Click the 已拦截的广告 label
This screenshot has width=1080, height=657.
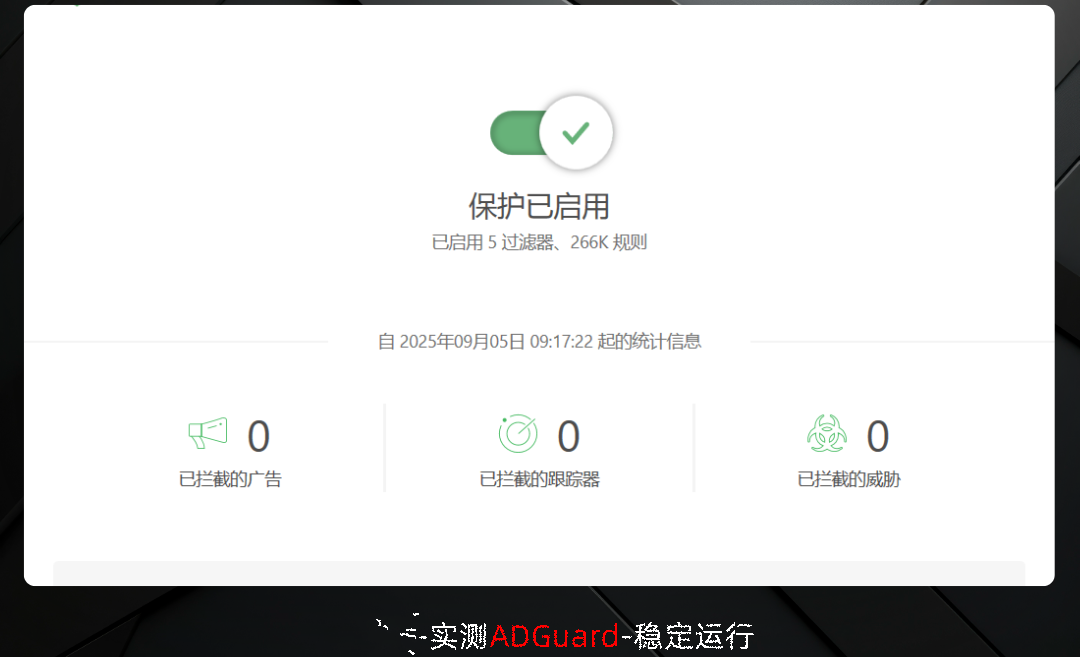pos(230,479)
